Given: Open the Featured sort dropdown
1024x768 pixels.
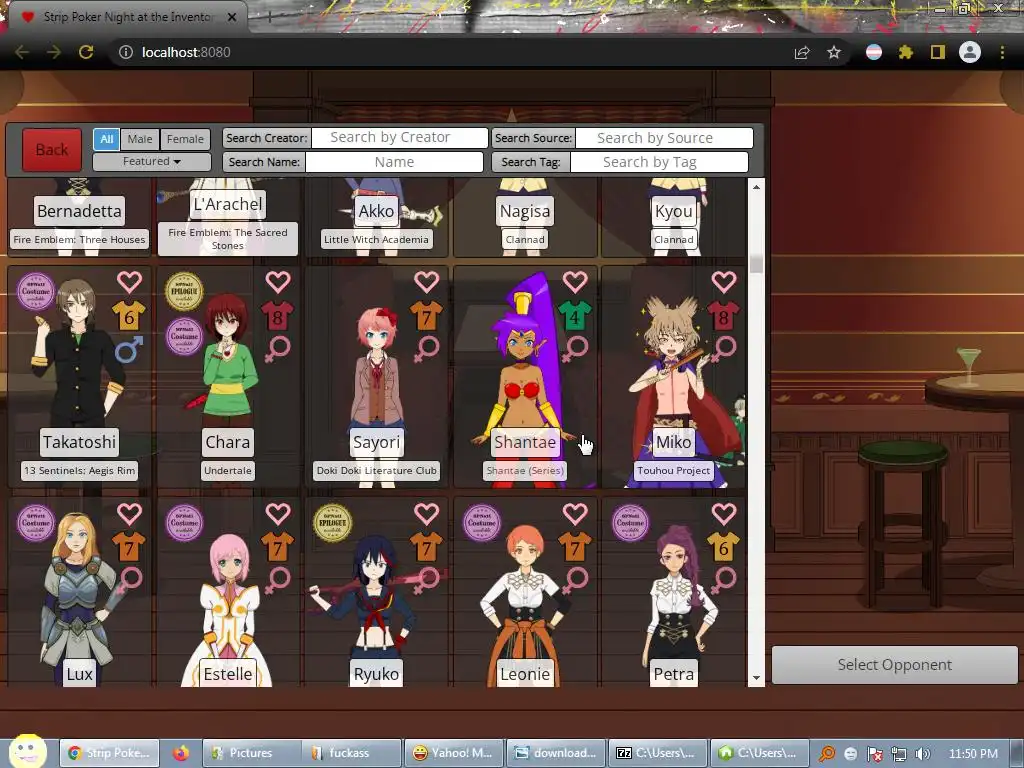Looking at the screenshot, I should point(152,161).
